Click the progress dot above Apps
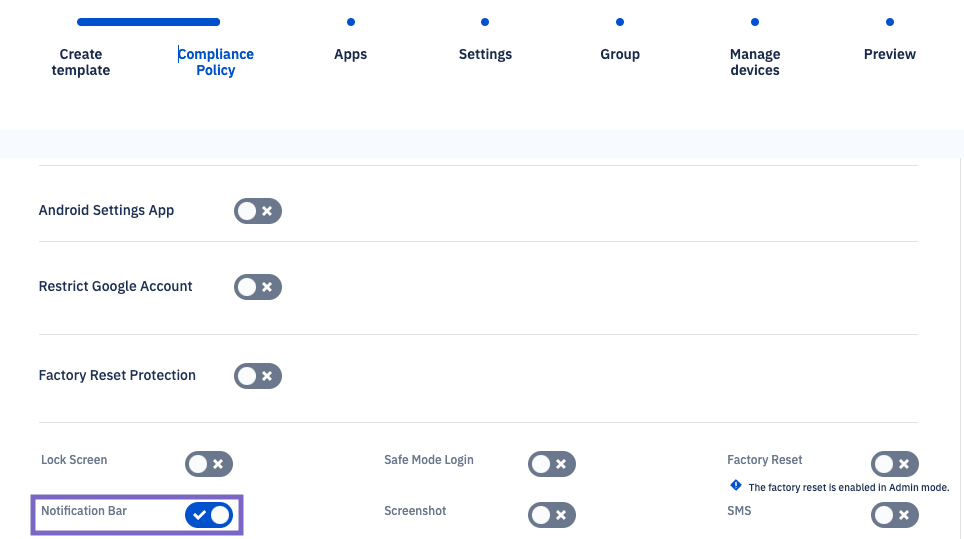Screen dimensions: 964x539 [x=351, y=22]
